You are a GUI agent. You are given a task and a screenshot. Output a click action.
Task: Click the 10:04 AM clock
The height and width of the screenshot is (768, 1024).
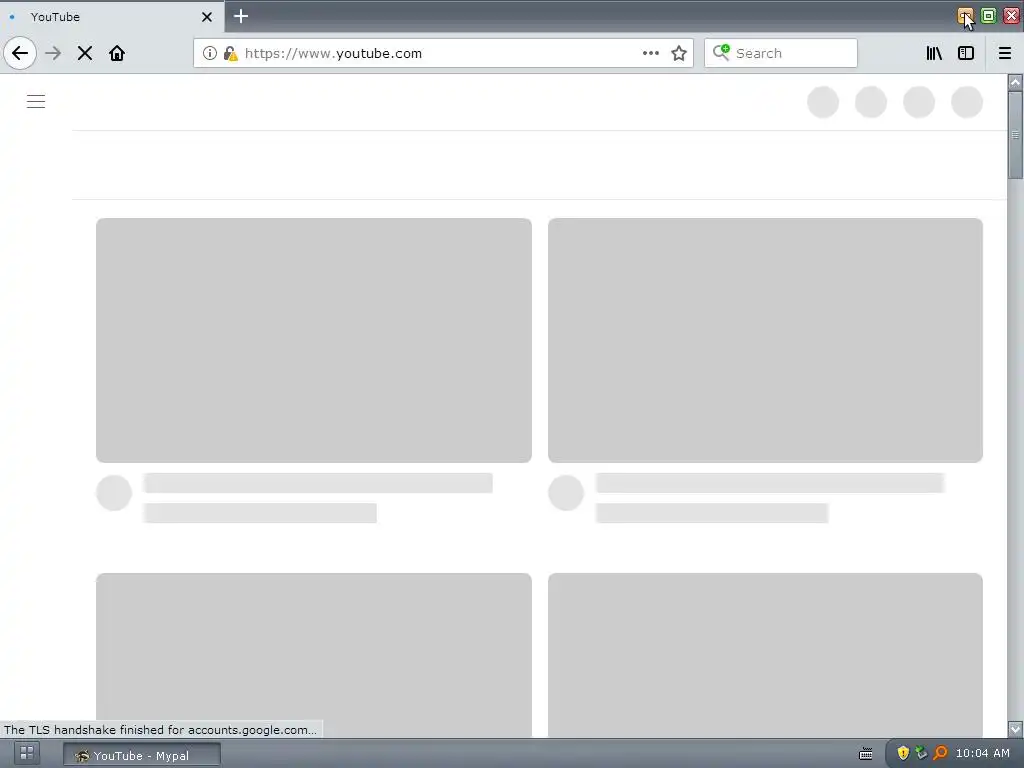tap(982, 753)
